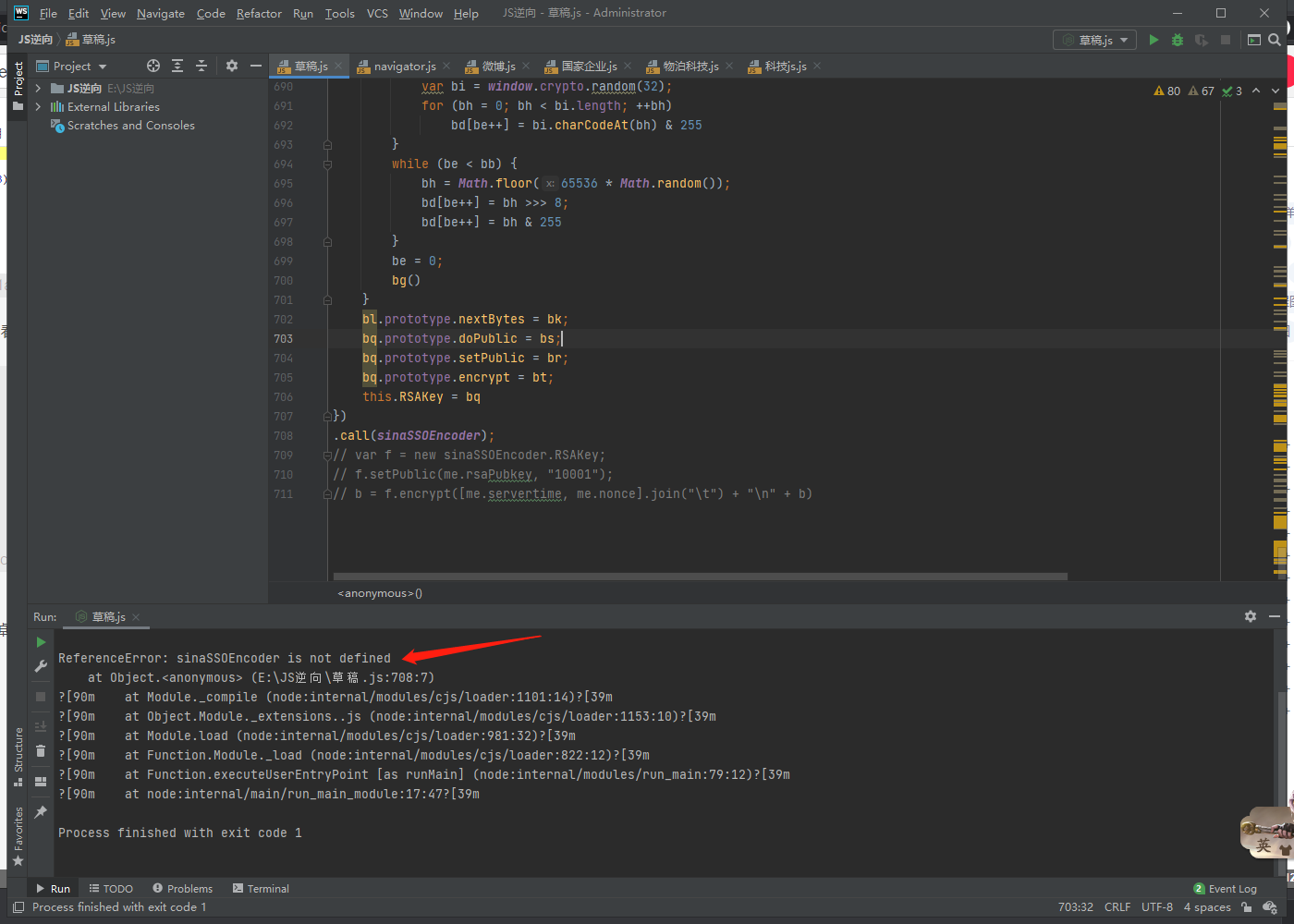Open the Tools menu
The image size is (1294, 924).
tap(340, 13)
